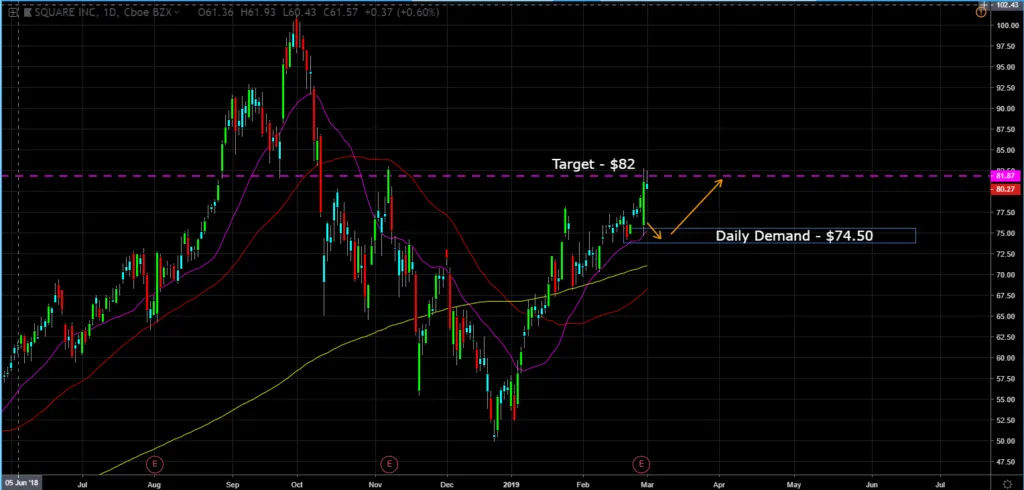Click the 102.43 crosshair price label

coord(1008,5)
